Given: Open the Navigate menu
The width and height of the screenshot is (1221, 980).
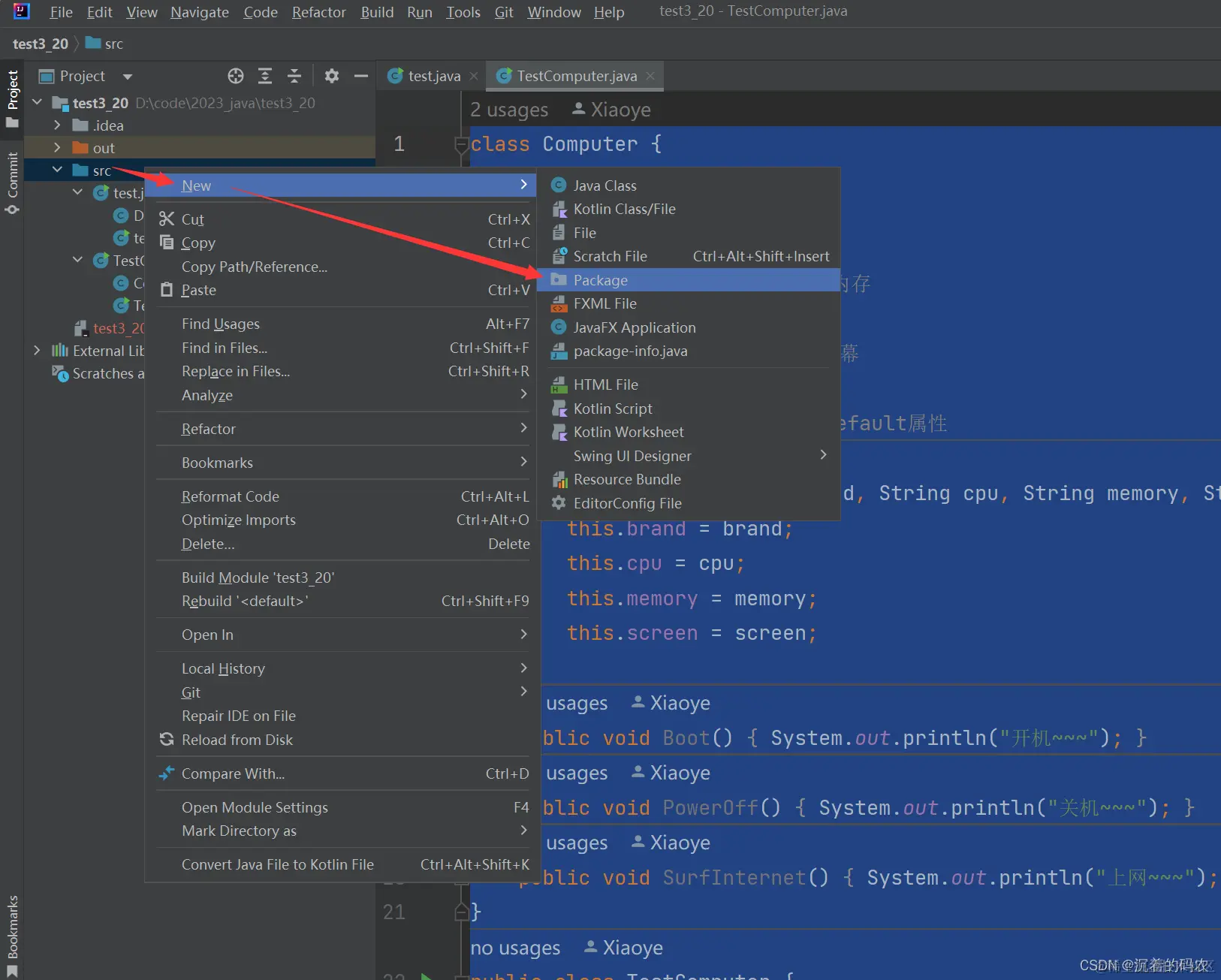Looking at the screenshot, I should coord(200,12).
